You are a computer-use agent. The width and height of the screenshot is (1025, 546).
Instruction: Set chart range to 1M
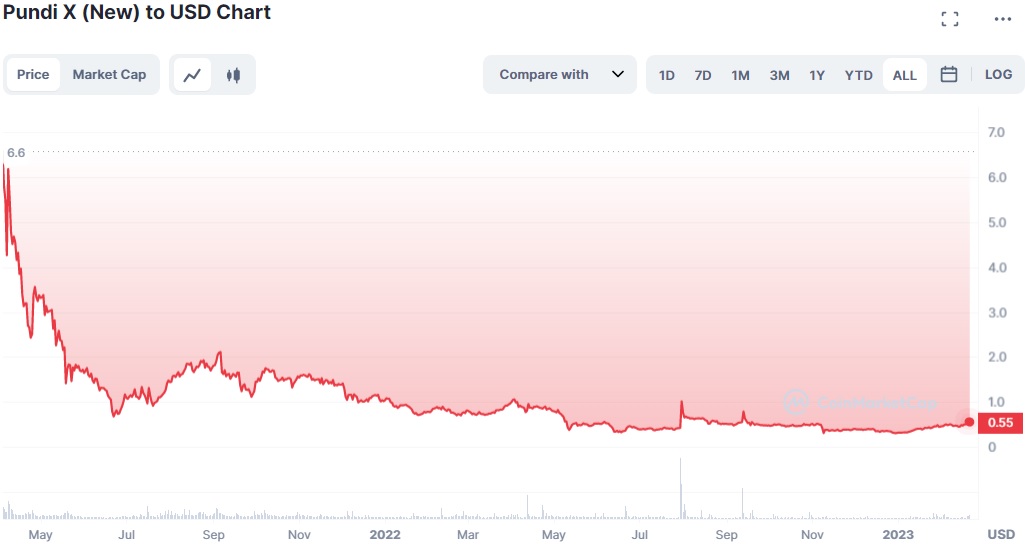coord(740,75)
